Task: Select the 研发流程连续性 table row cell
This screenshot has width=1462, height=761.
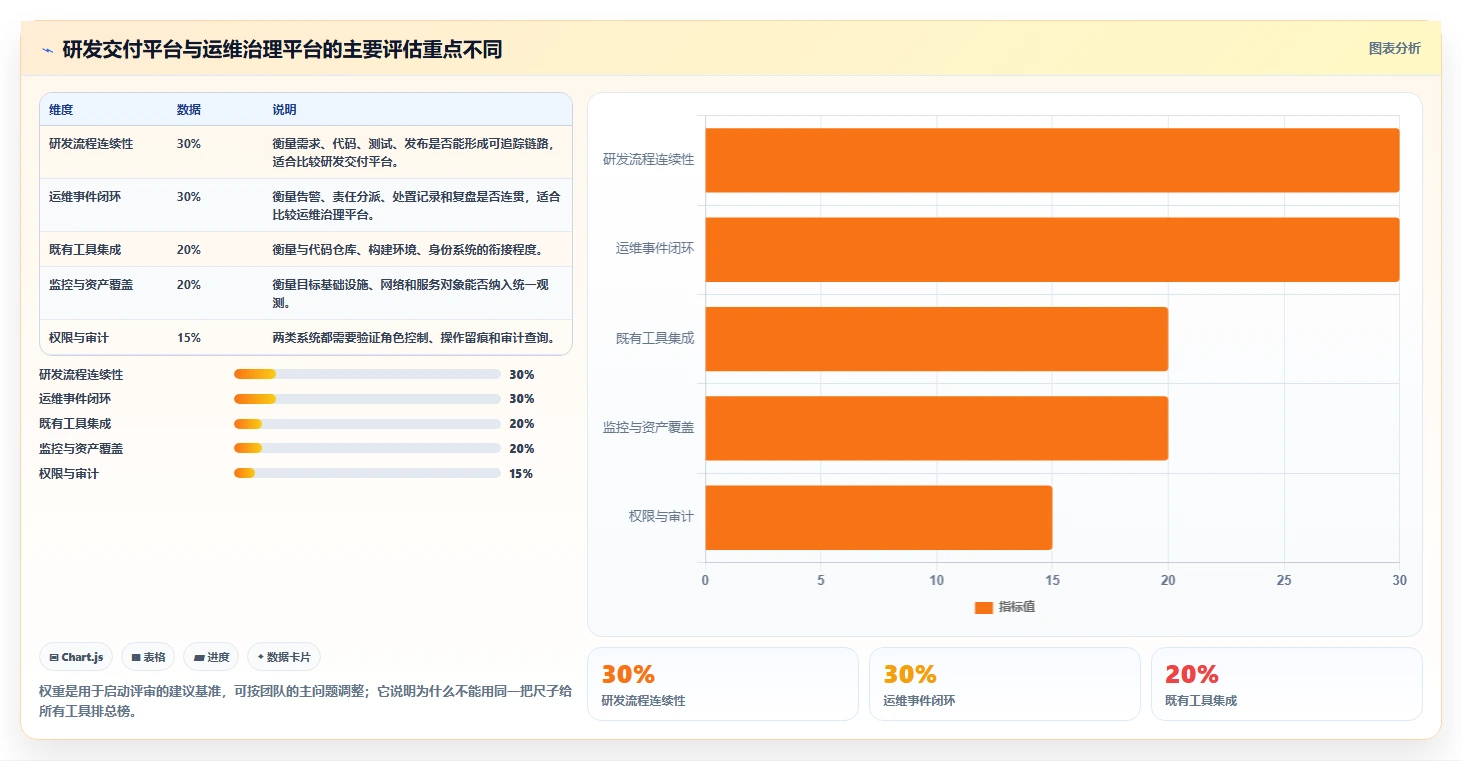Action: pos(91,144)
